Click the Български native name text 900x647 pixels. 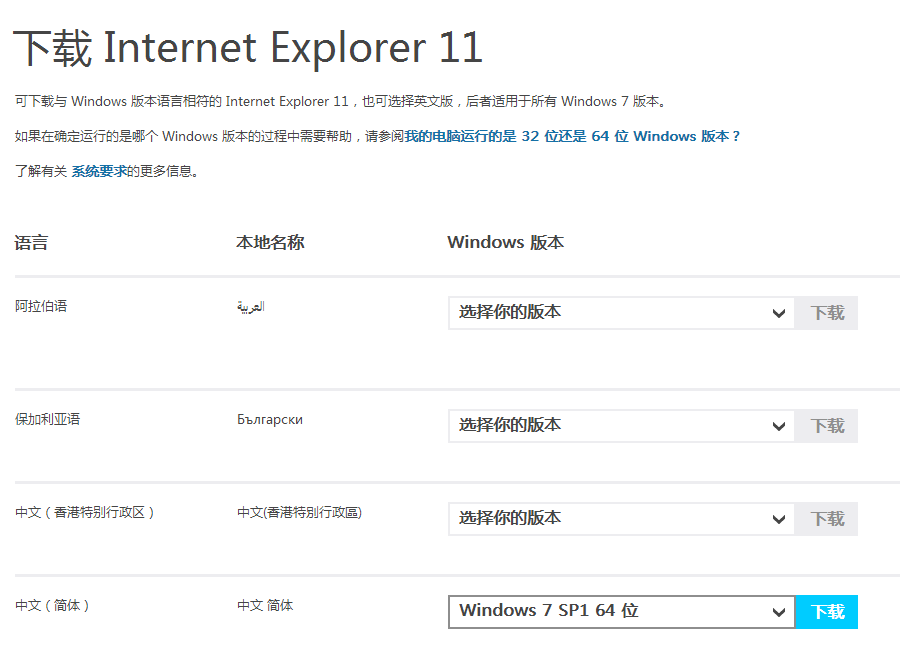pyautogui.click(x=270, y=419)
